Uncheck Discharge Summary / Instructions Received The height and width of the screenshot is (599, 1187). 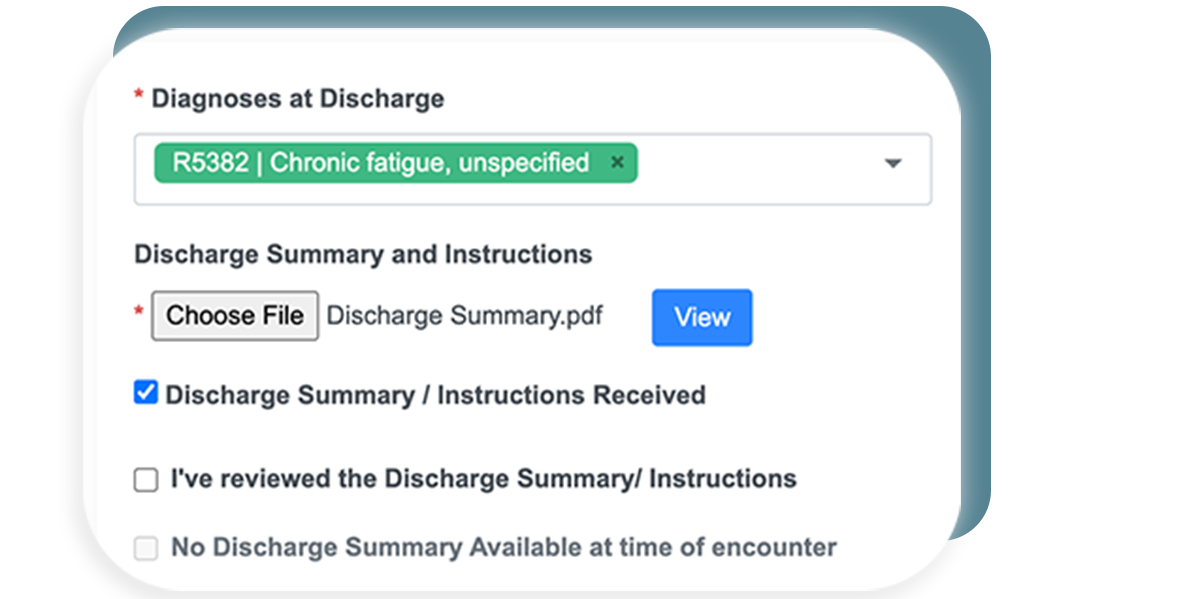click(x=145, y=393)
